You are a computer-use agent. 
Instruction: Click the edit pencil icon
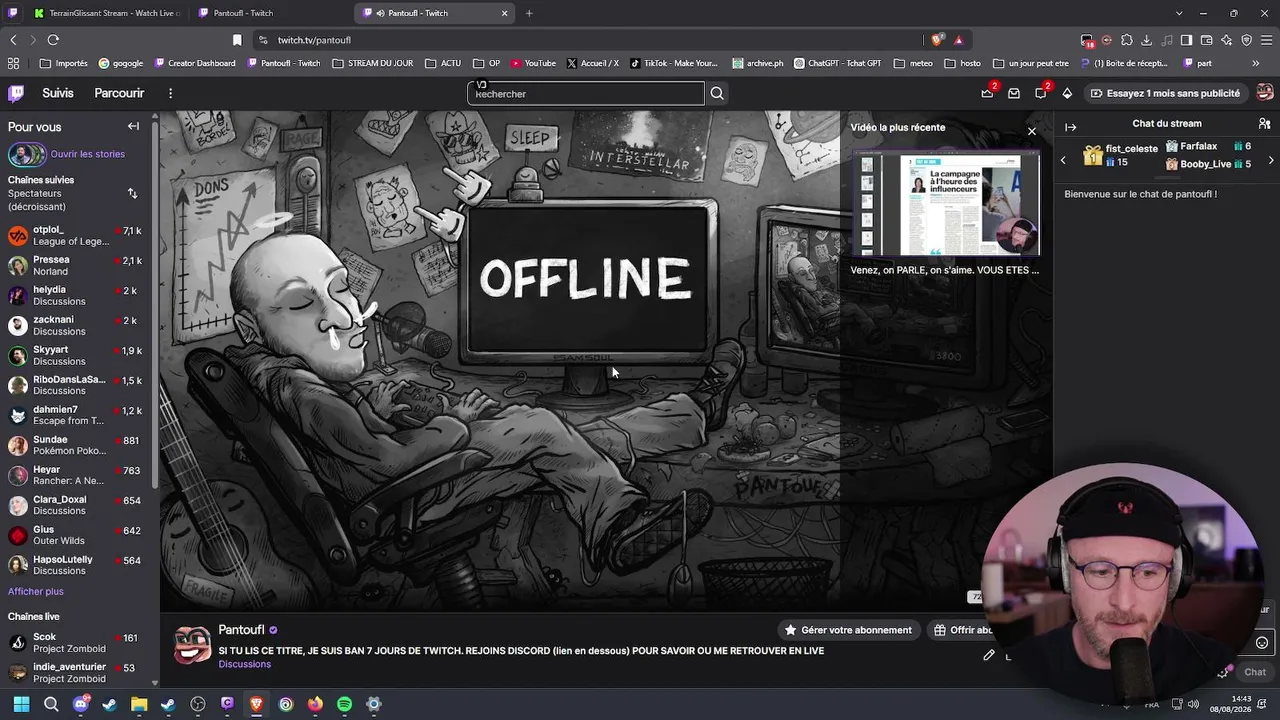point(988,655)
